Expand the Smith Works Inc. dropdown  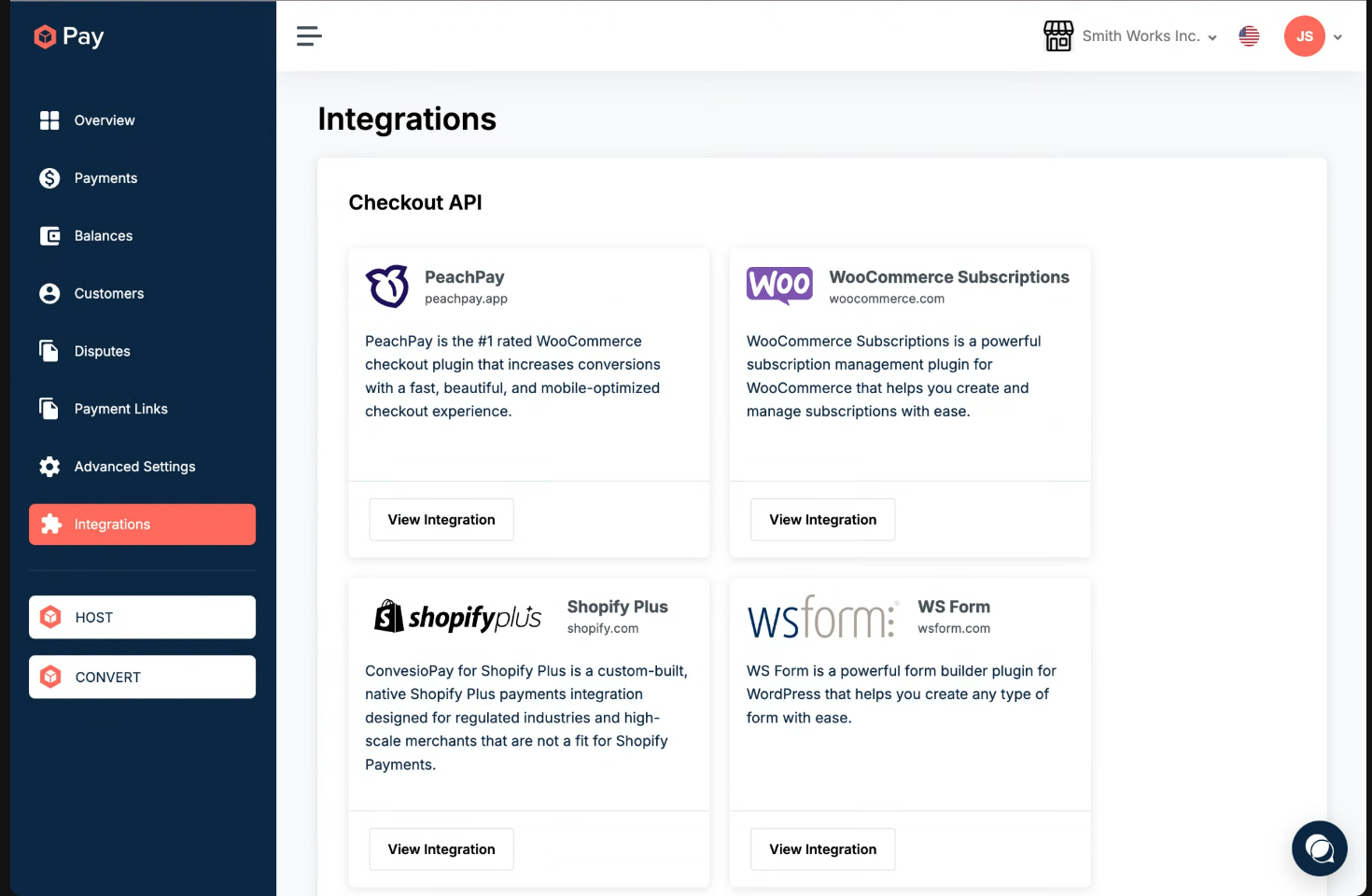pyautogui.click(x=1149, y=36)
